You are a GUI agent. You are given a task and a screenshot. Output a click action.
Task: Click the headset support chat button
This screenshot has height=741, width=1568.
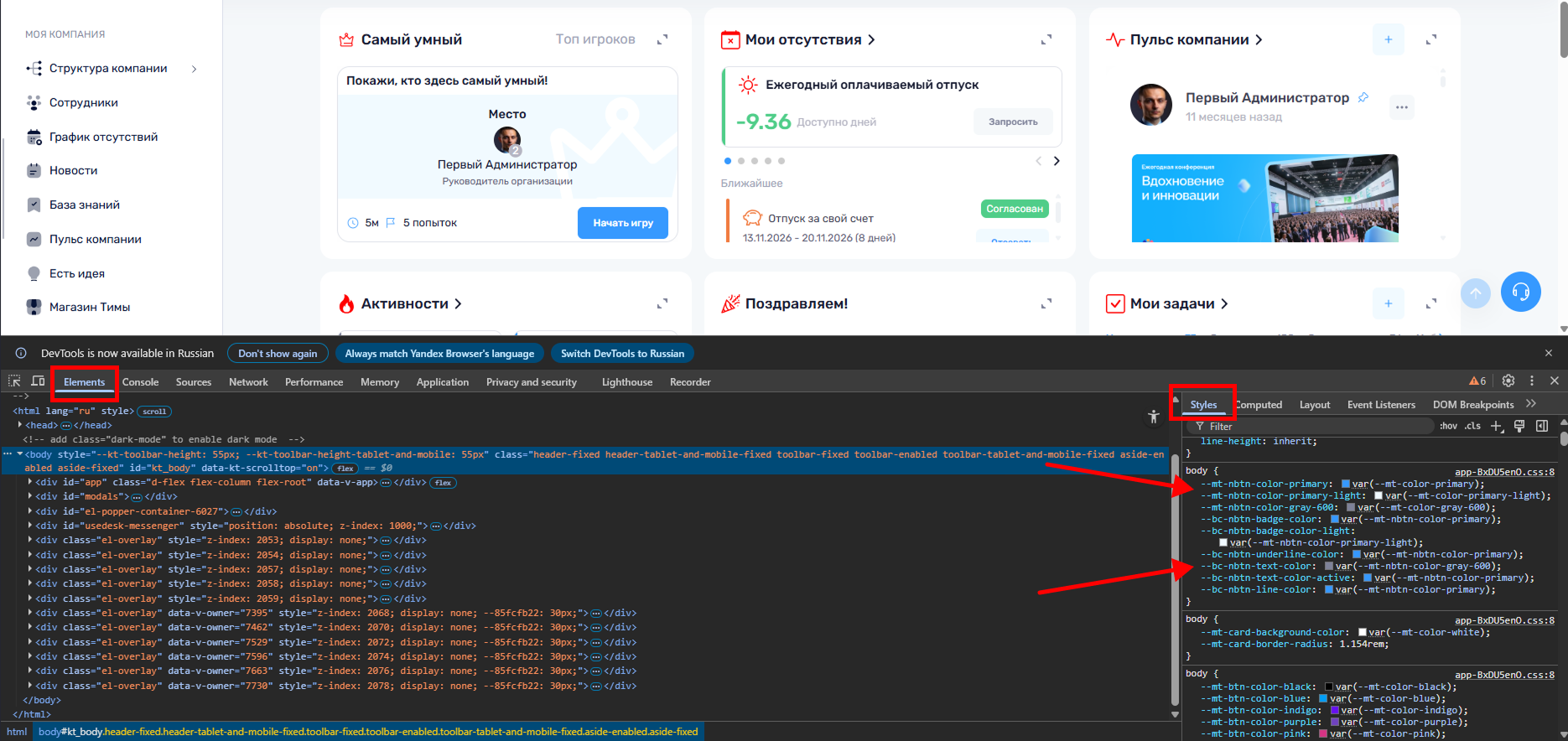[x=1520, y=292]
